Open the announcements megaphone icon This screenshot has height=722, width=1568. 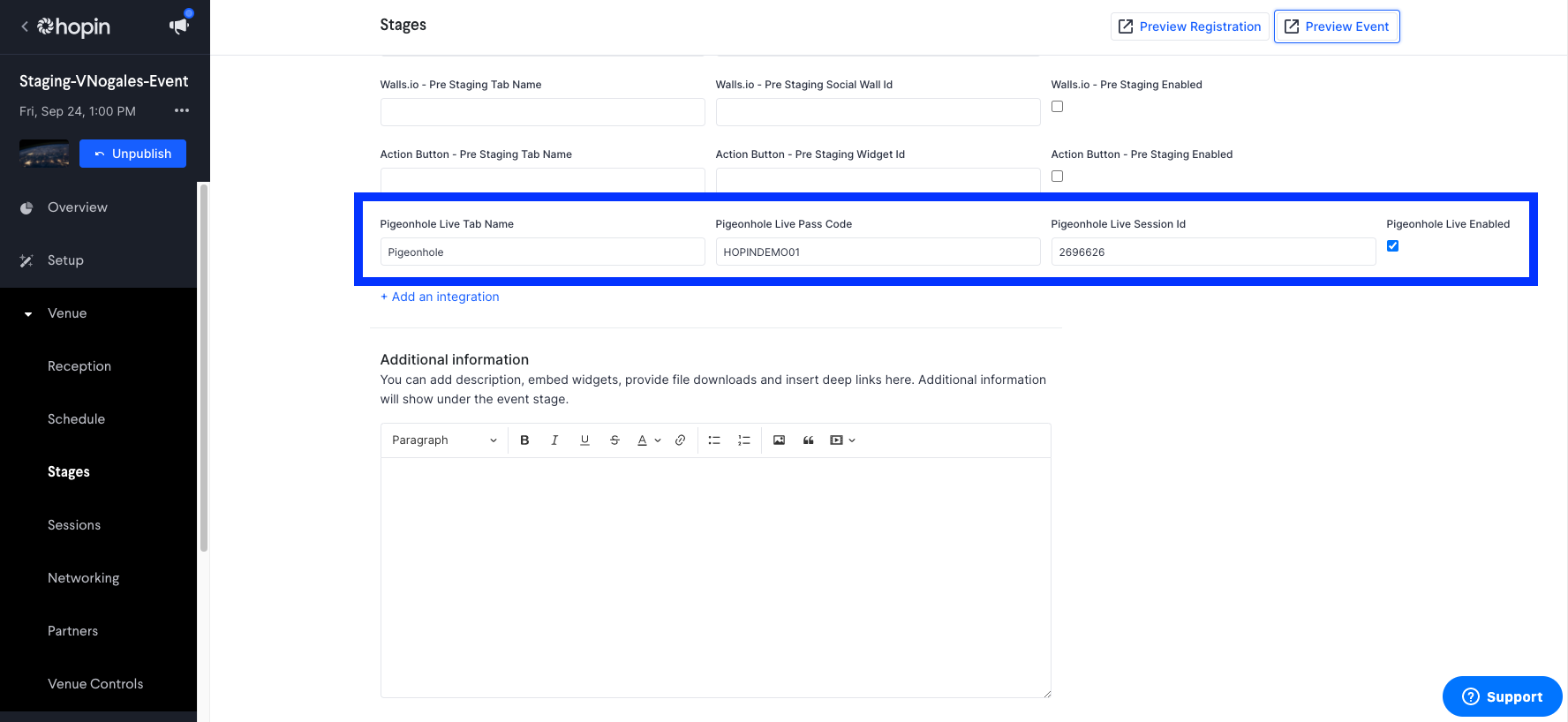179,26
